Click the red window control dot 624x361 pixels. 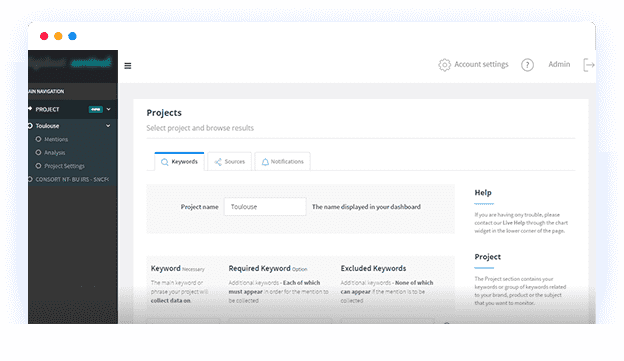44,36
